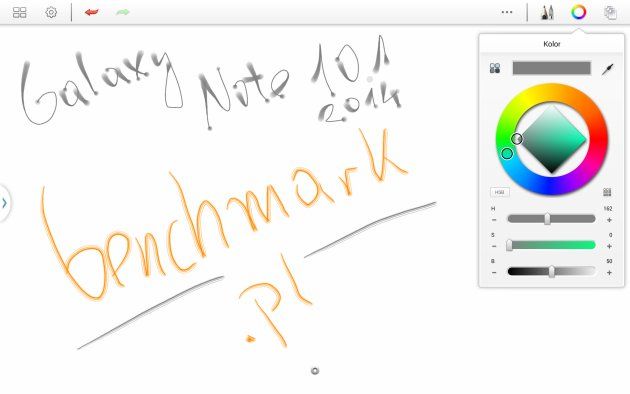The width and height of the screenshot is (630, 394).
Task: Click the hue value 162
Action: click(608, 208)
